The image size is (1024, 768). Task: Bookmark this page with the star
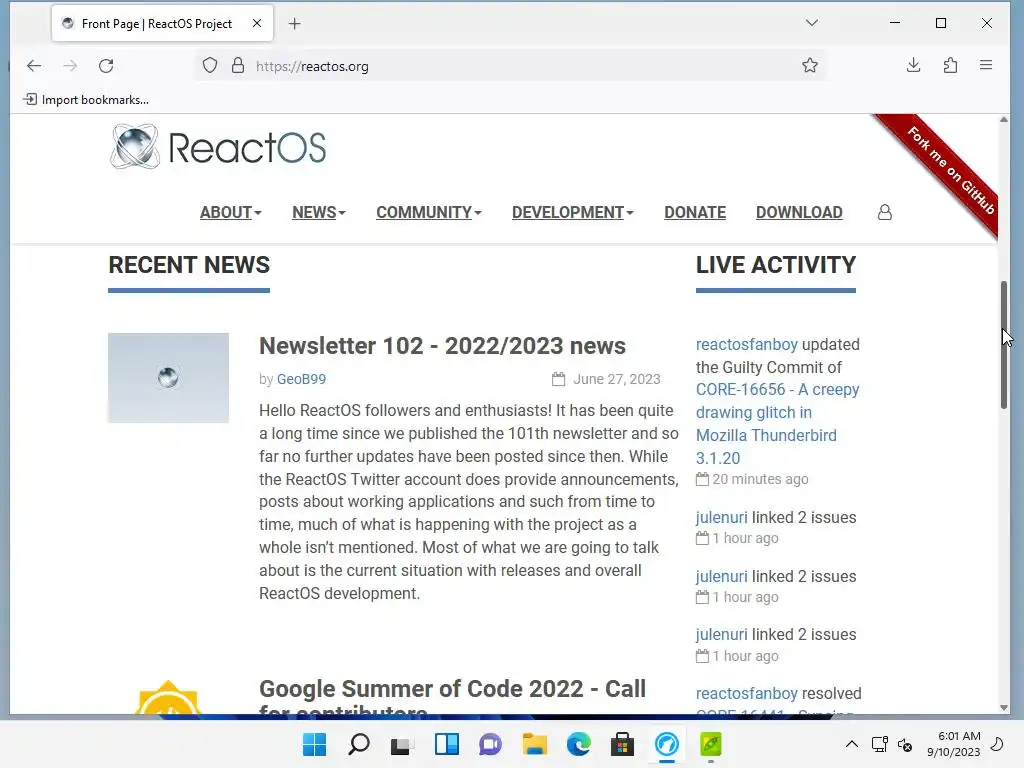(810, 65)
